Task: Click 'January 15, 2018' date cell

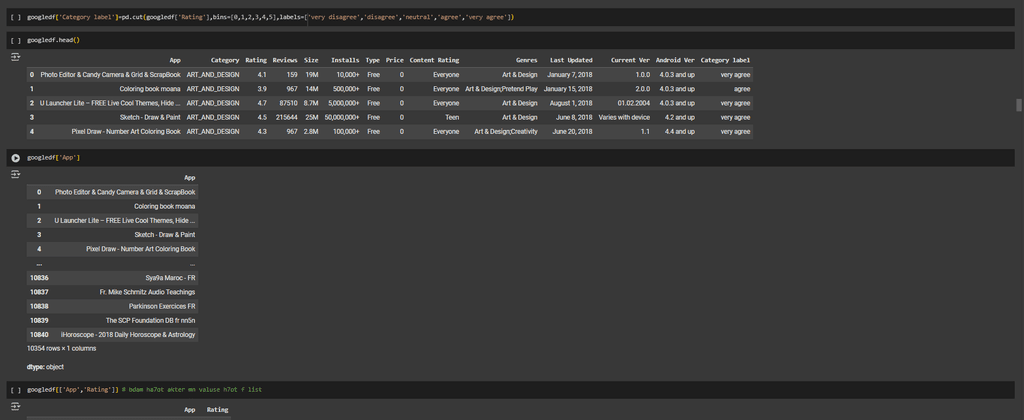Action: click(568, 89)
